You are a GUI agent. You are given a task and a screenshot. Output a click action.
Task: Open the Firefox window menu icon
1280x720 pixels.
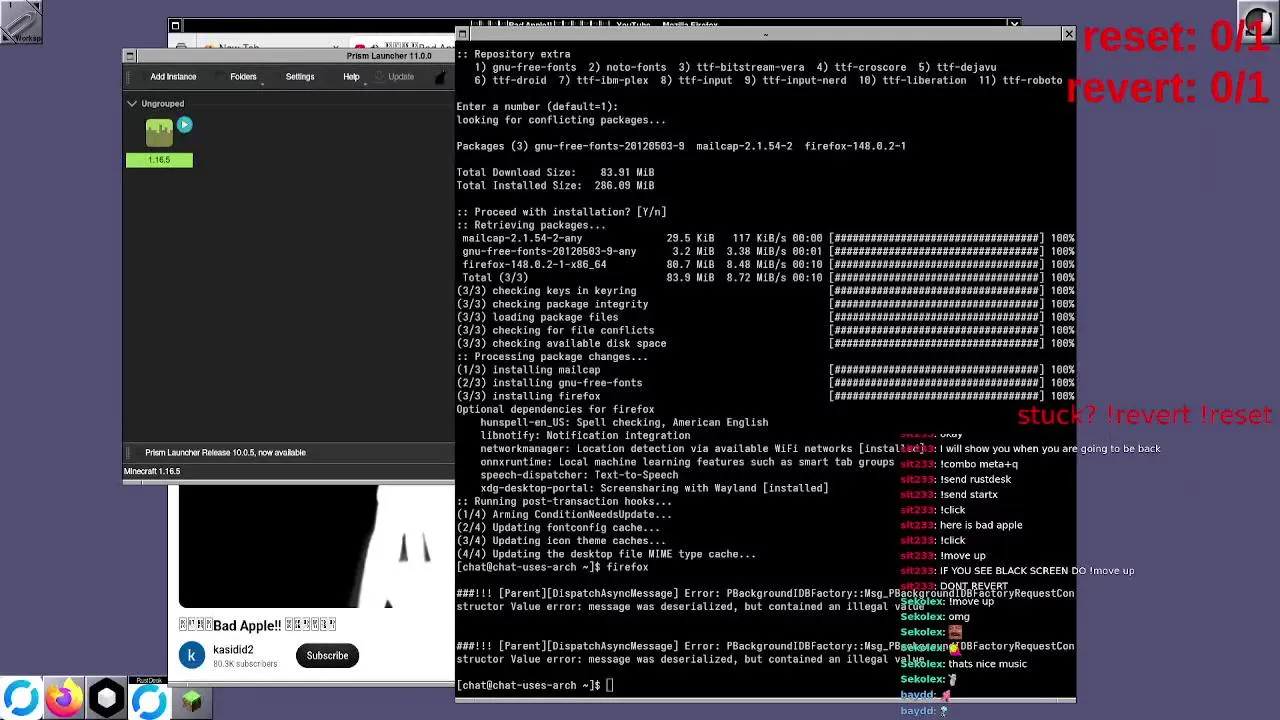coord(175,26)
